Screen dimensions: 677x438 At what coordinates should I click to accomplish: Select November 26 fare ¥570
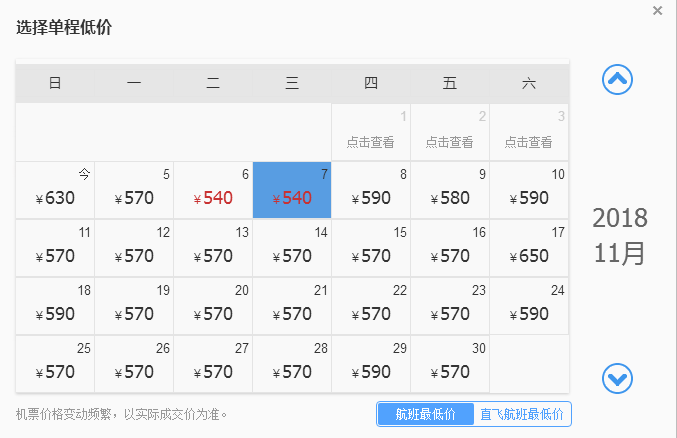(x=134, y=364)
